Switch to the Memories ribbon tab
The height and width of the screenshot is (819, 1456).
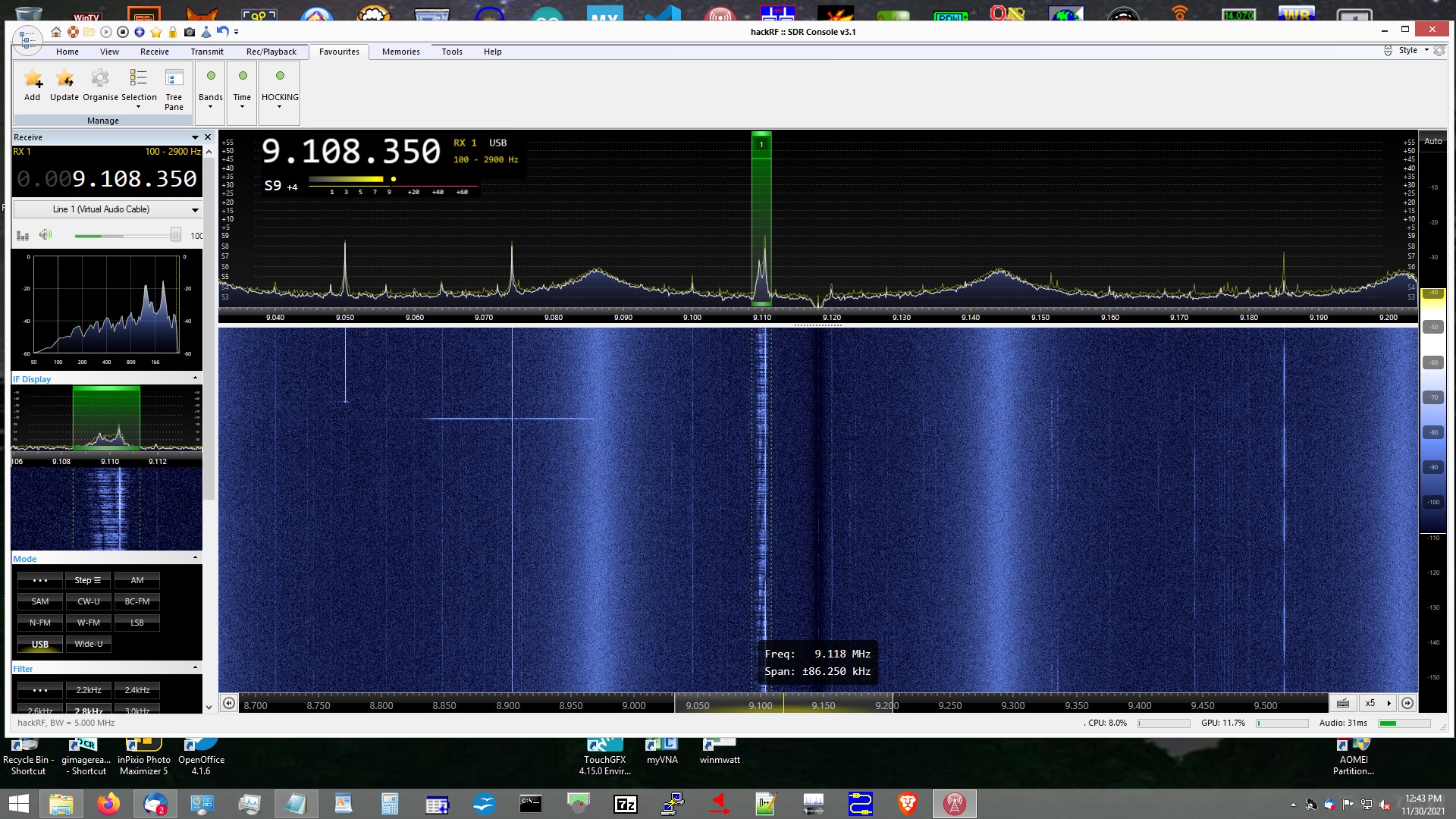click(x=400, y=52)
